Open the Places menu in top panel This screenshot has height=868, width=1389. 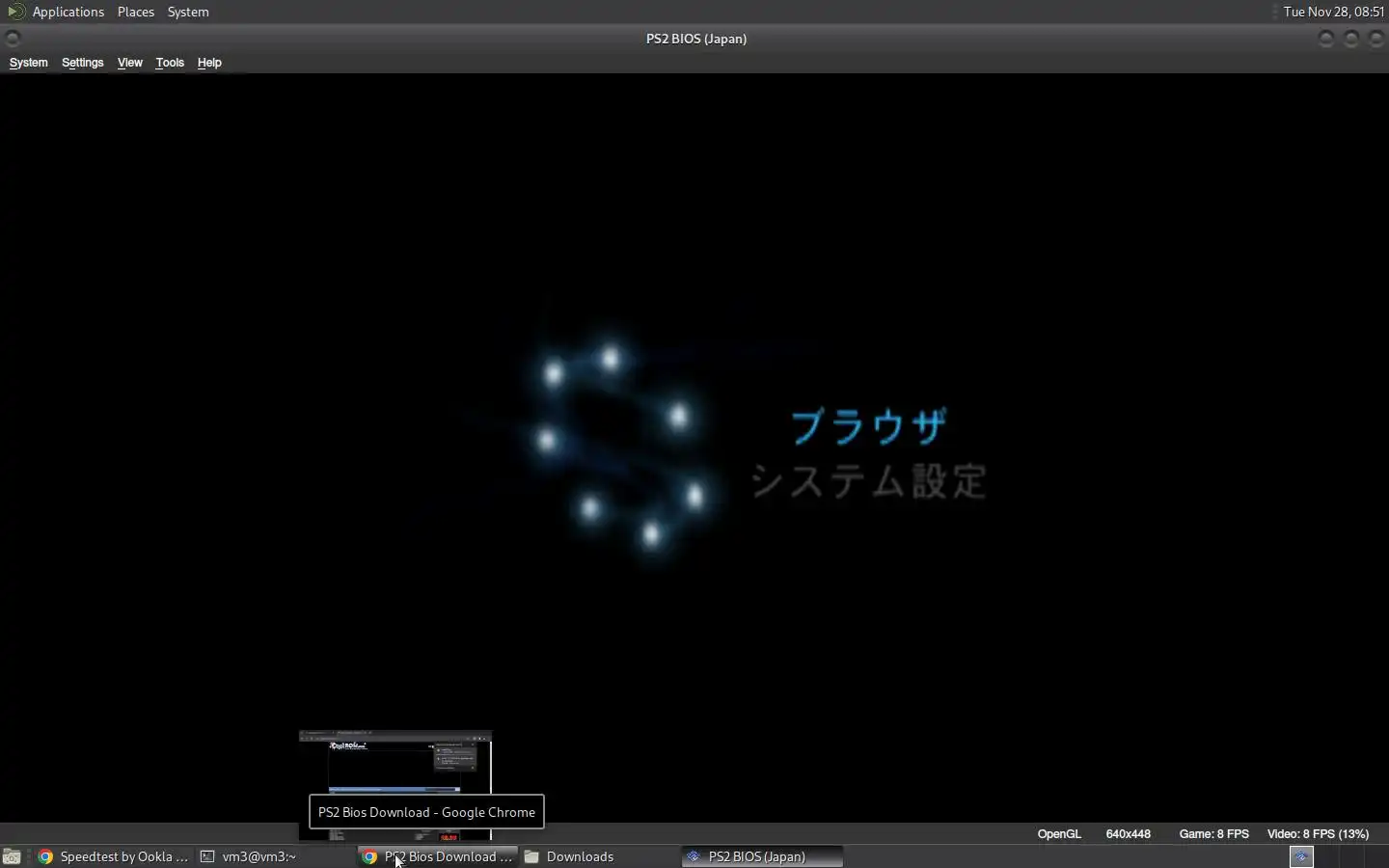tap(136, 12)
